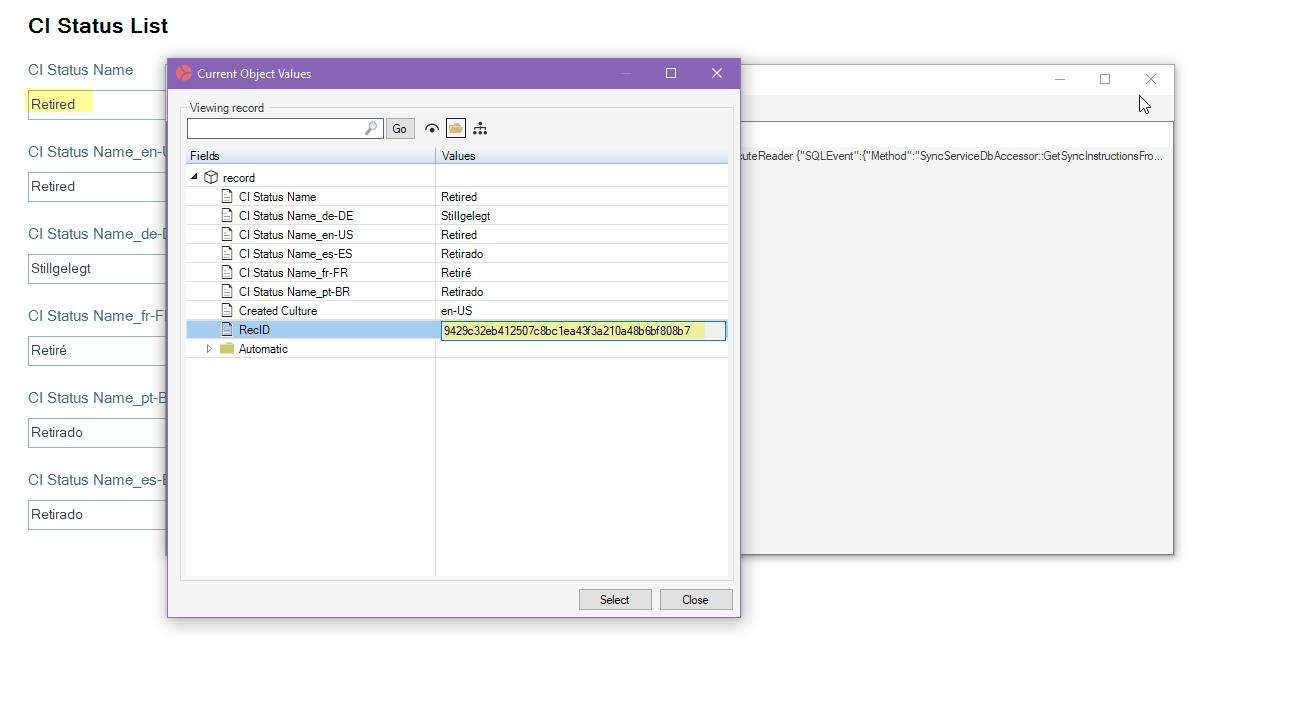Screen dimensions: 1301x709
Task: Click the Fields column header
Action: [x=310, y=156]
